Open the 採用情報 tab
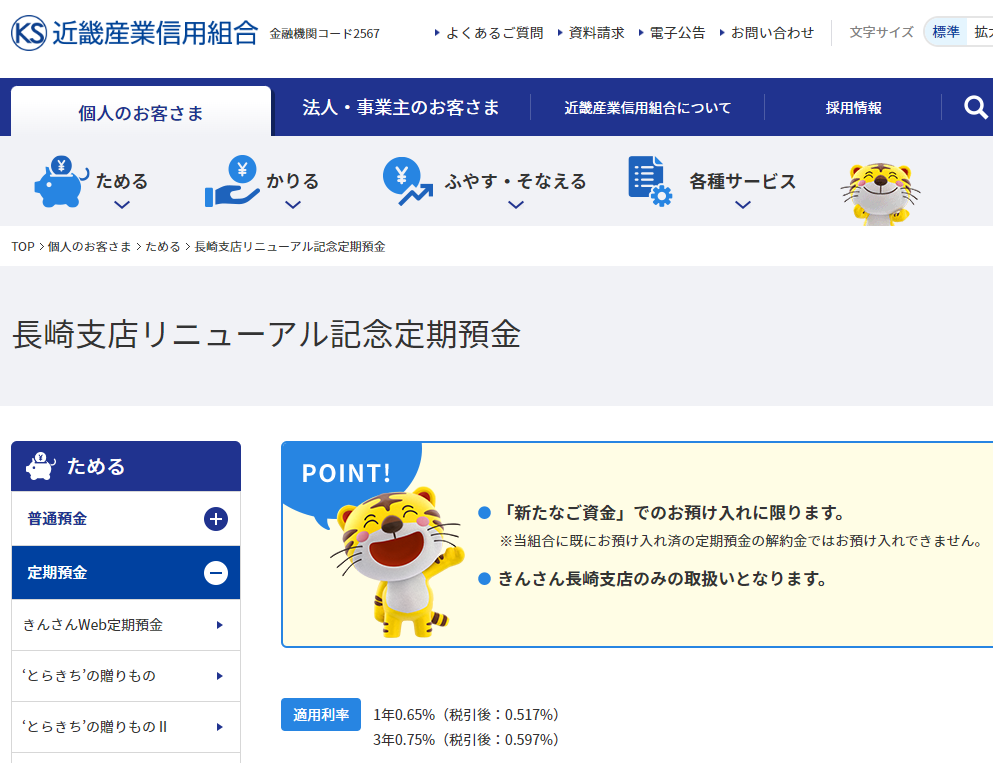This screenshot has height=763, width=993. [853, 108]
